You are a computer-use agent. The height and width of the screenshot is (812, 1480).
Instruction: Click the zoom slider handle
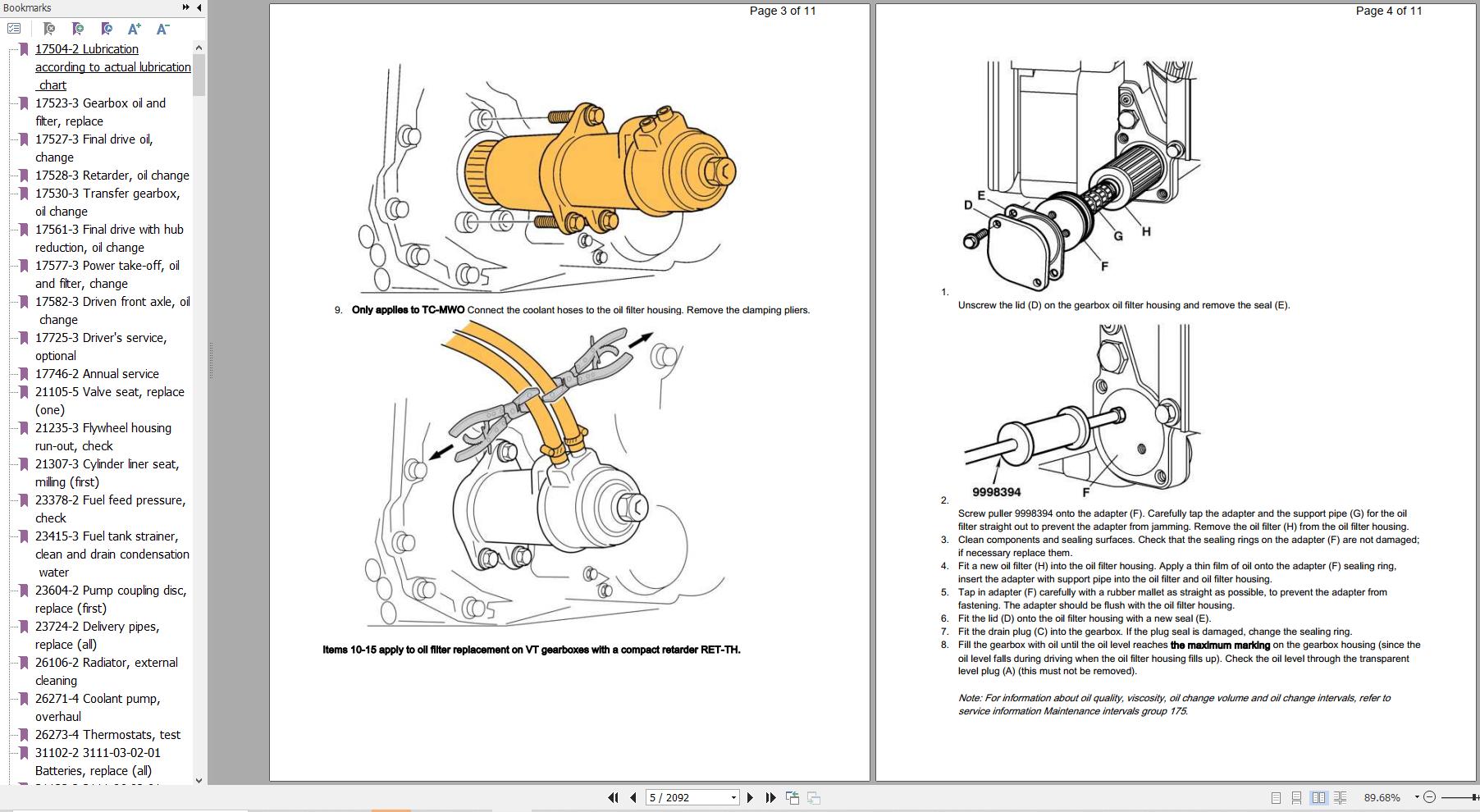(1475, 797)
